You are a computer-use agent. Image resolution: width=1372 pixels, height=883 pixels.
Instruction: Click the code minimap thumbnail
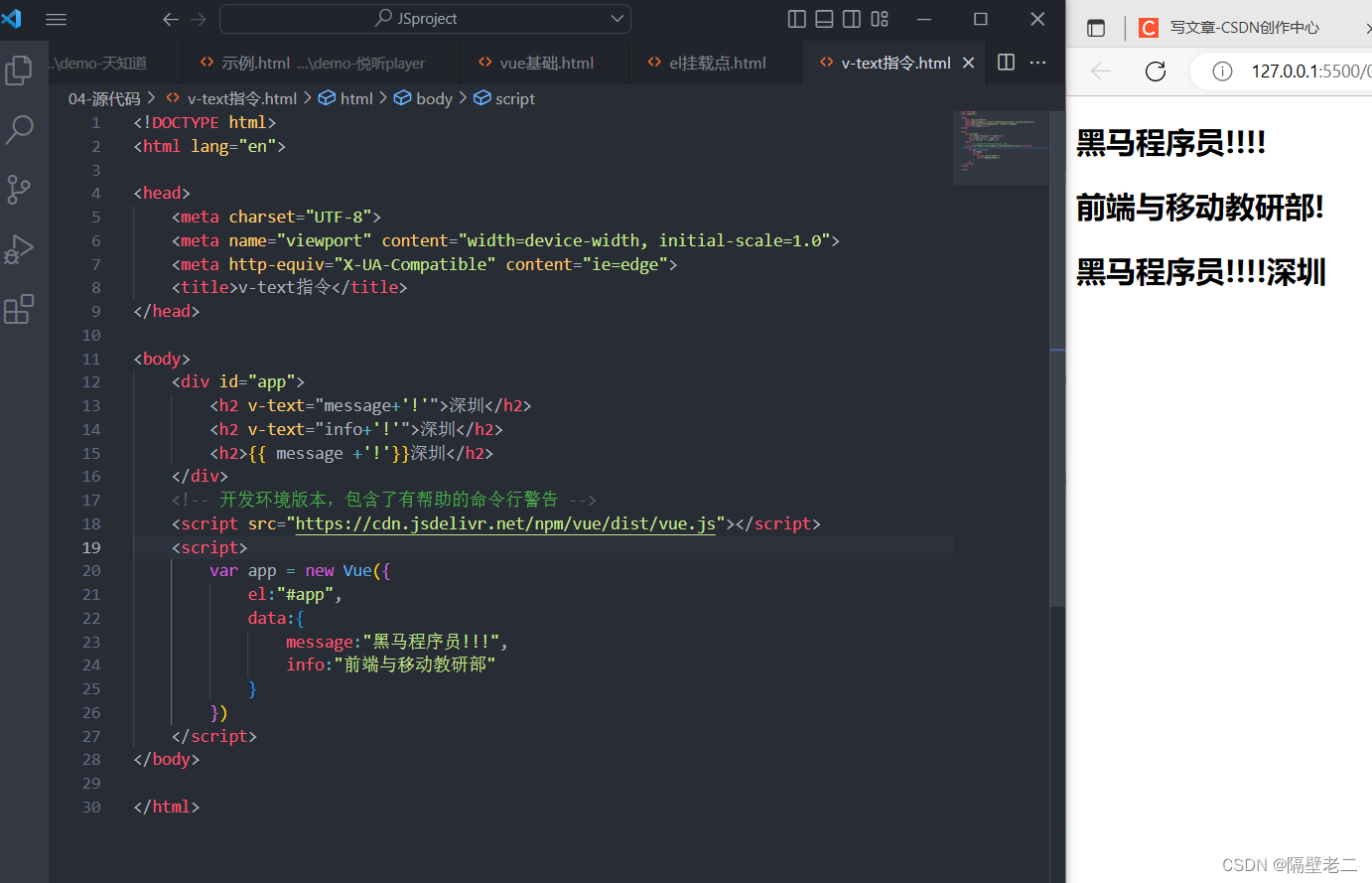click(x=1000, y=147)
